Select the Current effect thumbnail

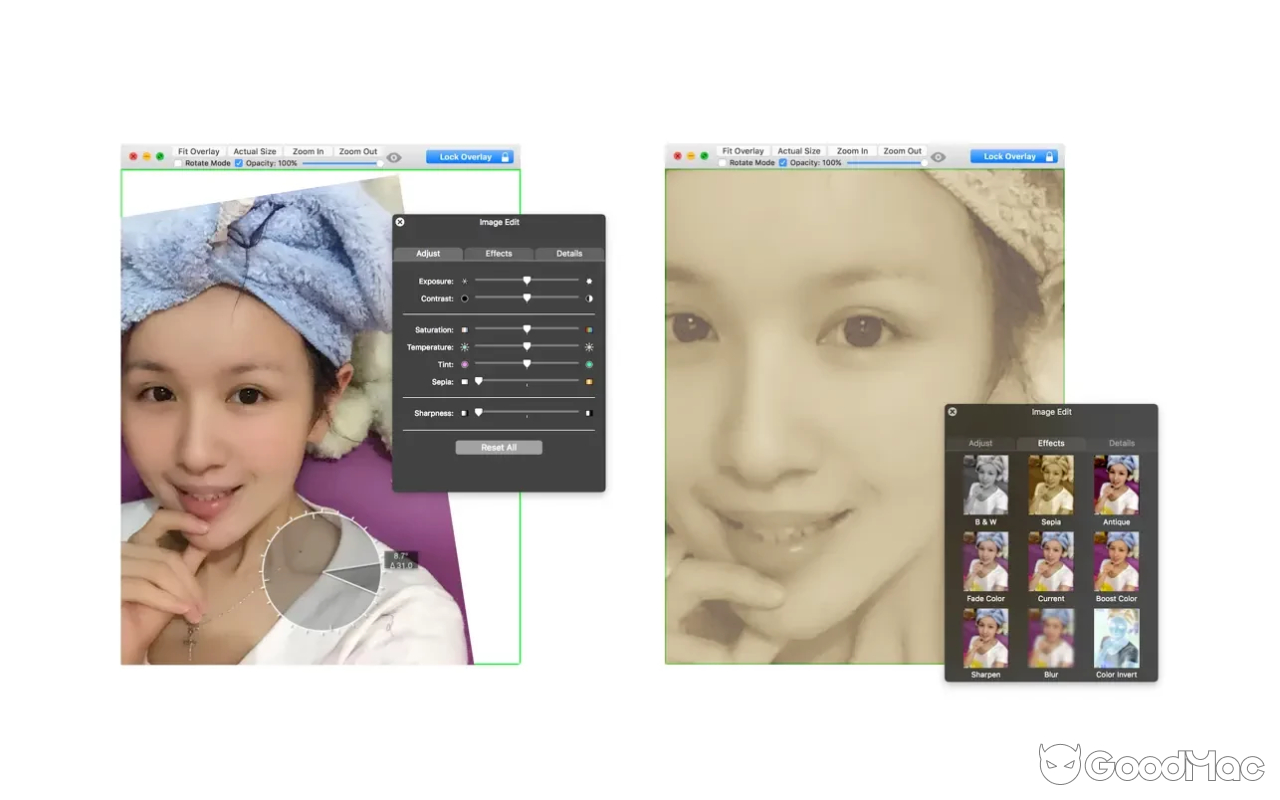pos(1051,562)
